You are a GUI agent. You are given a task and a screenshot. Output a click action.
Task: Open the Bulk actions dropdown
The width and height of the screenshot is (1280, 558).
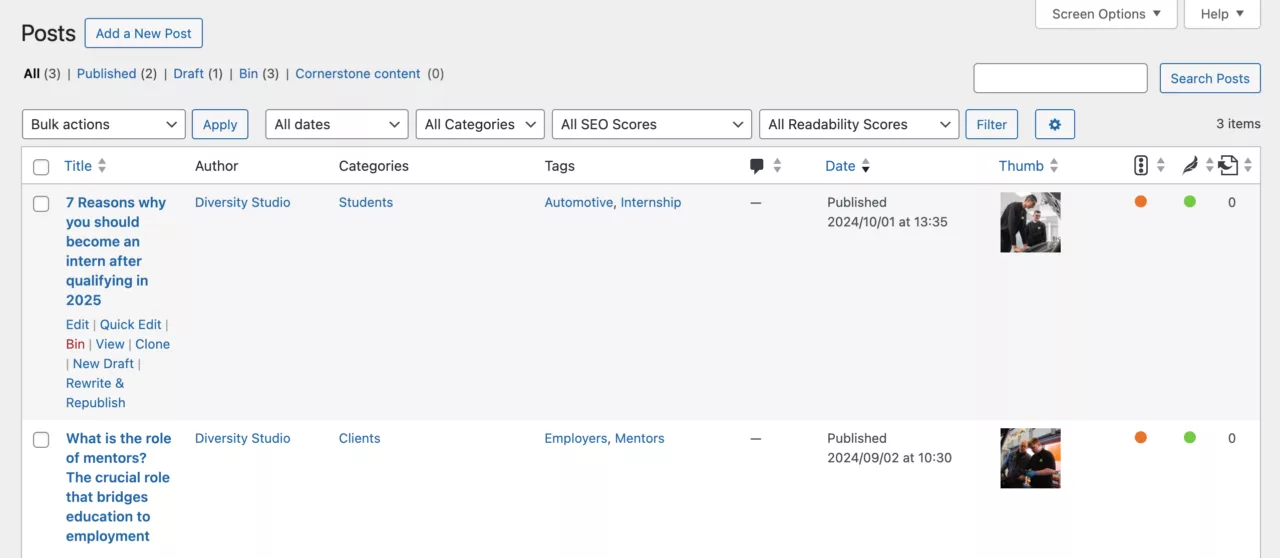click(103, 124)
